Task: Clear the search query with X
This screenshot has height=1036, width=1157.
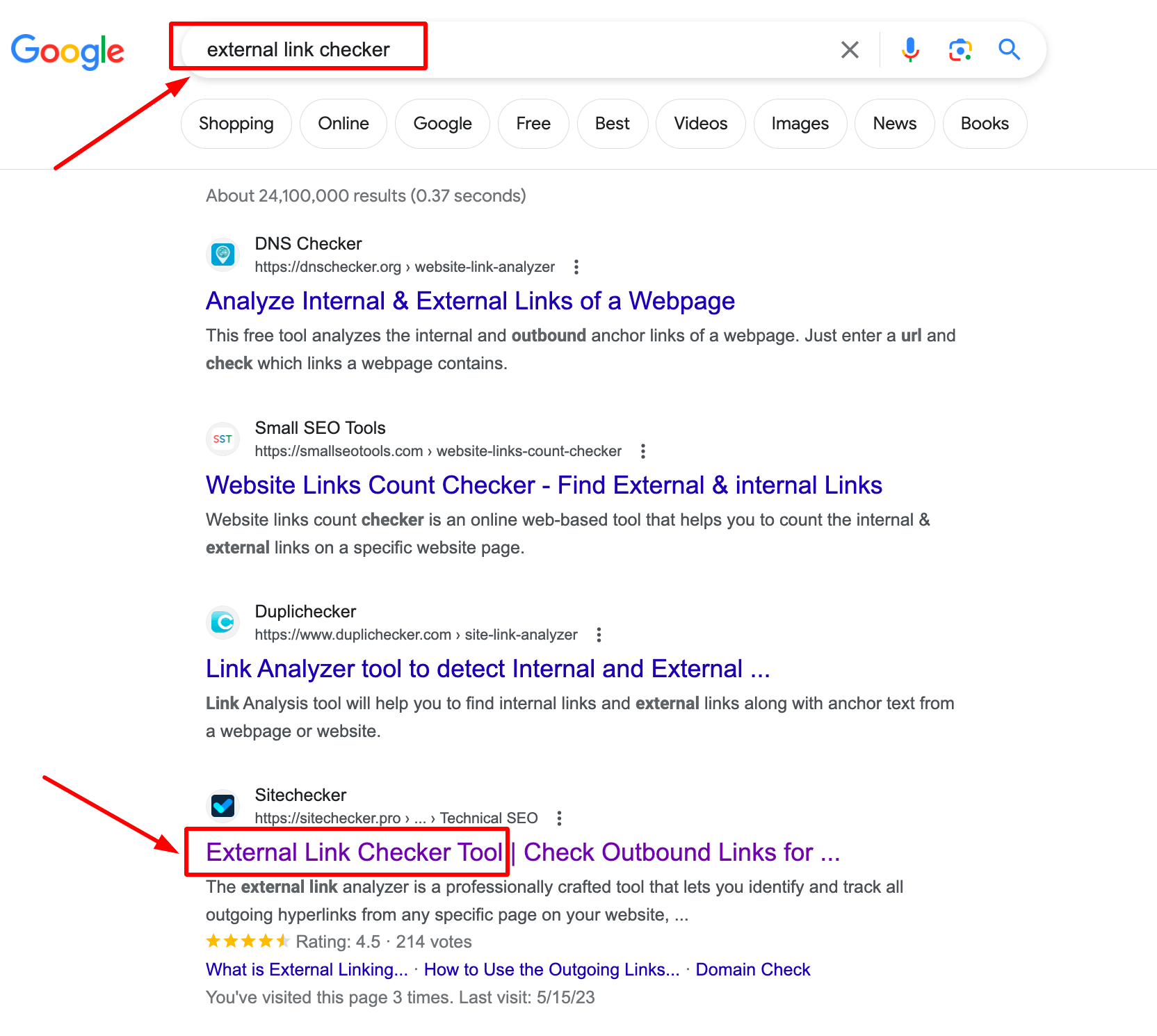Action: pyautogui.click(x=850, y=49)
